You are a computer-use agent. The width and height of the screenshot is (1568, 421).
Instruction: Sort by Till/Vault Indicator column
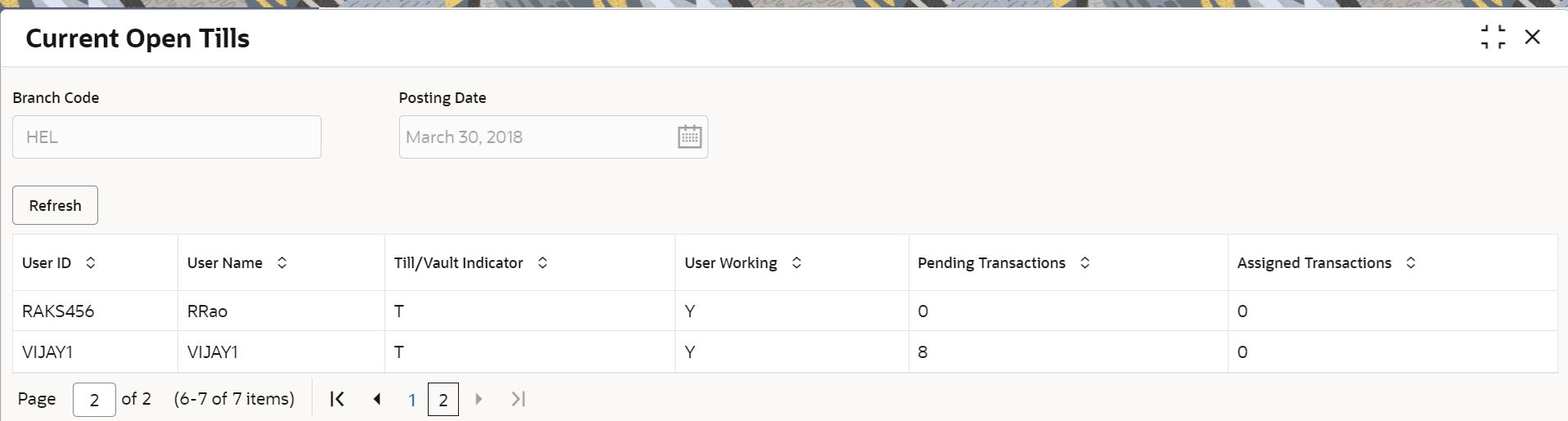coord(542,262)
